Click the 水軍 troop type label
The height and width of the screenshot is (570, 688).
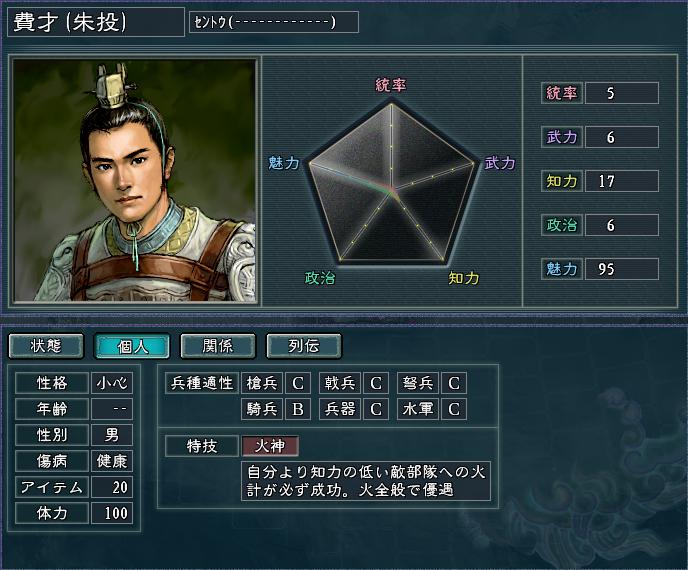pos(418,409)
